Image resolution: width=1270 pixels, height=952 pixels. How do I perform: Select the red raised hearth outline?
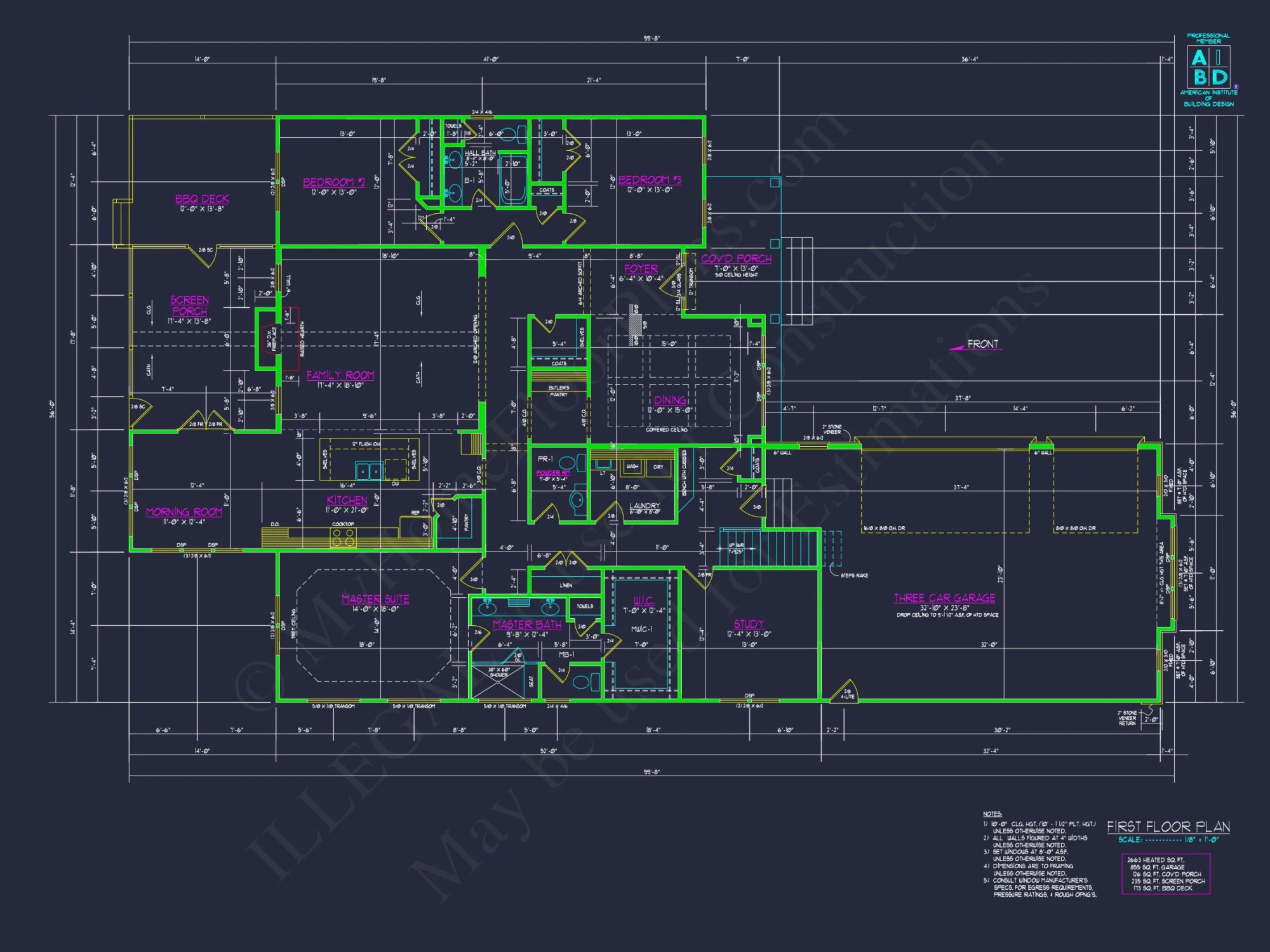click(x=297, y=340)
